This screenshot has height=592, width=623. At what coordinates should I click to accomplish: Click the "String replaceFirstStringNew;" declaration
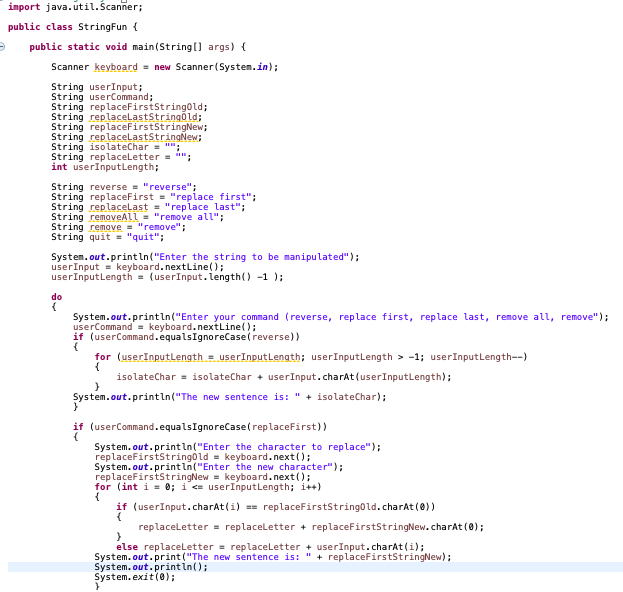[x=129, y=127]
